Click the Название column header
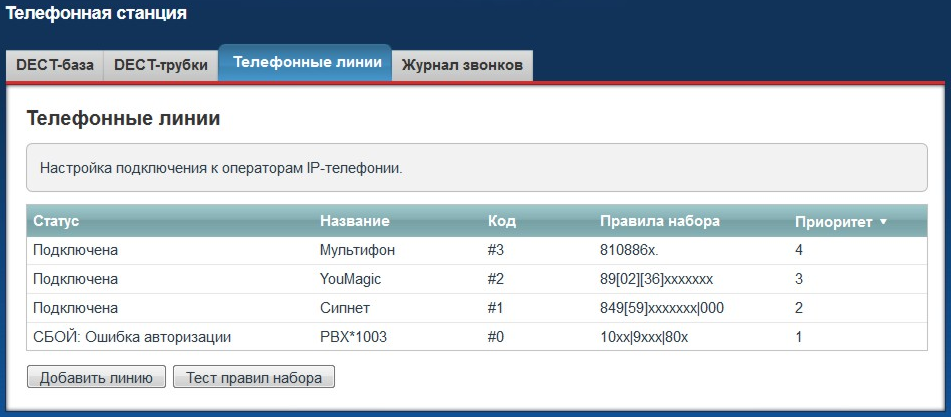The width and height of the screenshot is (951, 417). coord(354,220)
